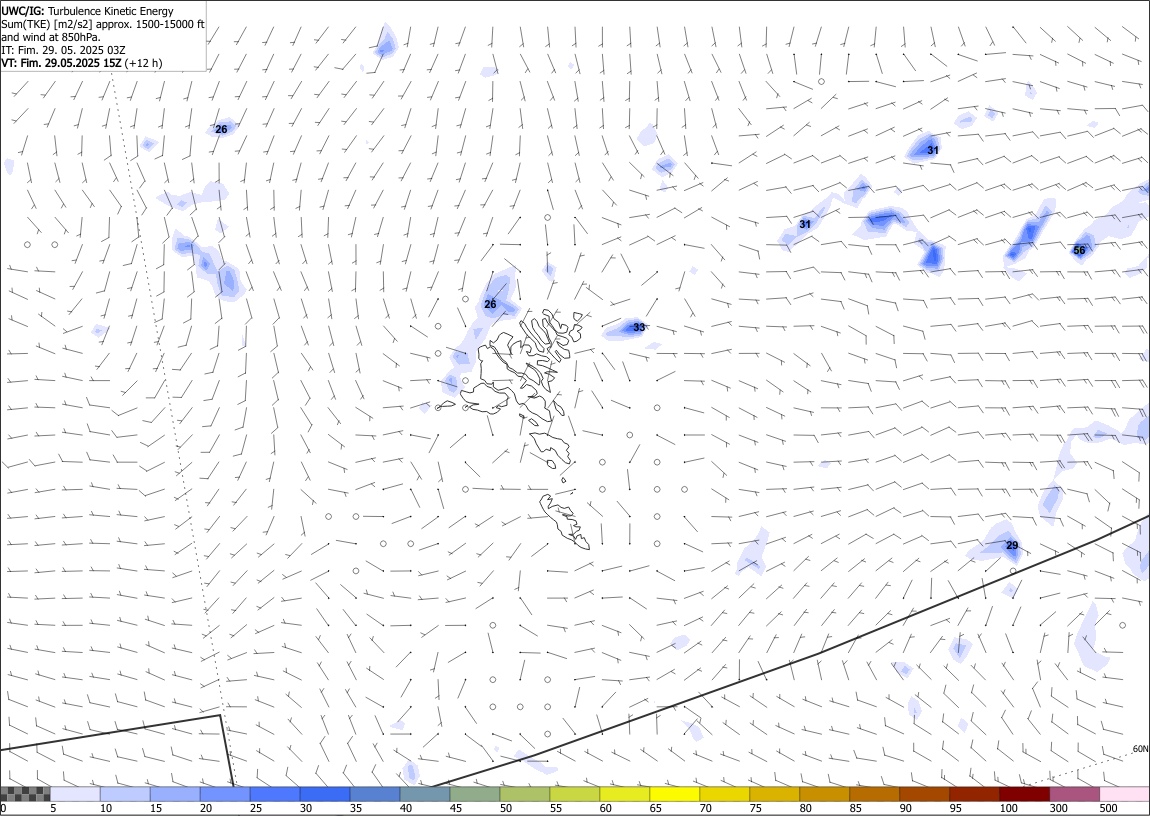Select the checkered 0-5 legend swatch
The image size is (1150, 816).
point(25,794)
